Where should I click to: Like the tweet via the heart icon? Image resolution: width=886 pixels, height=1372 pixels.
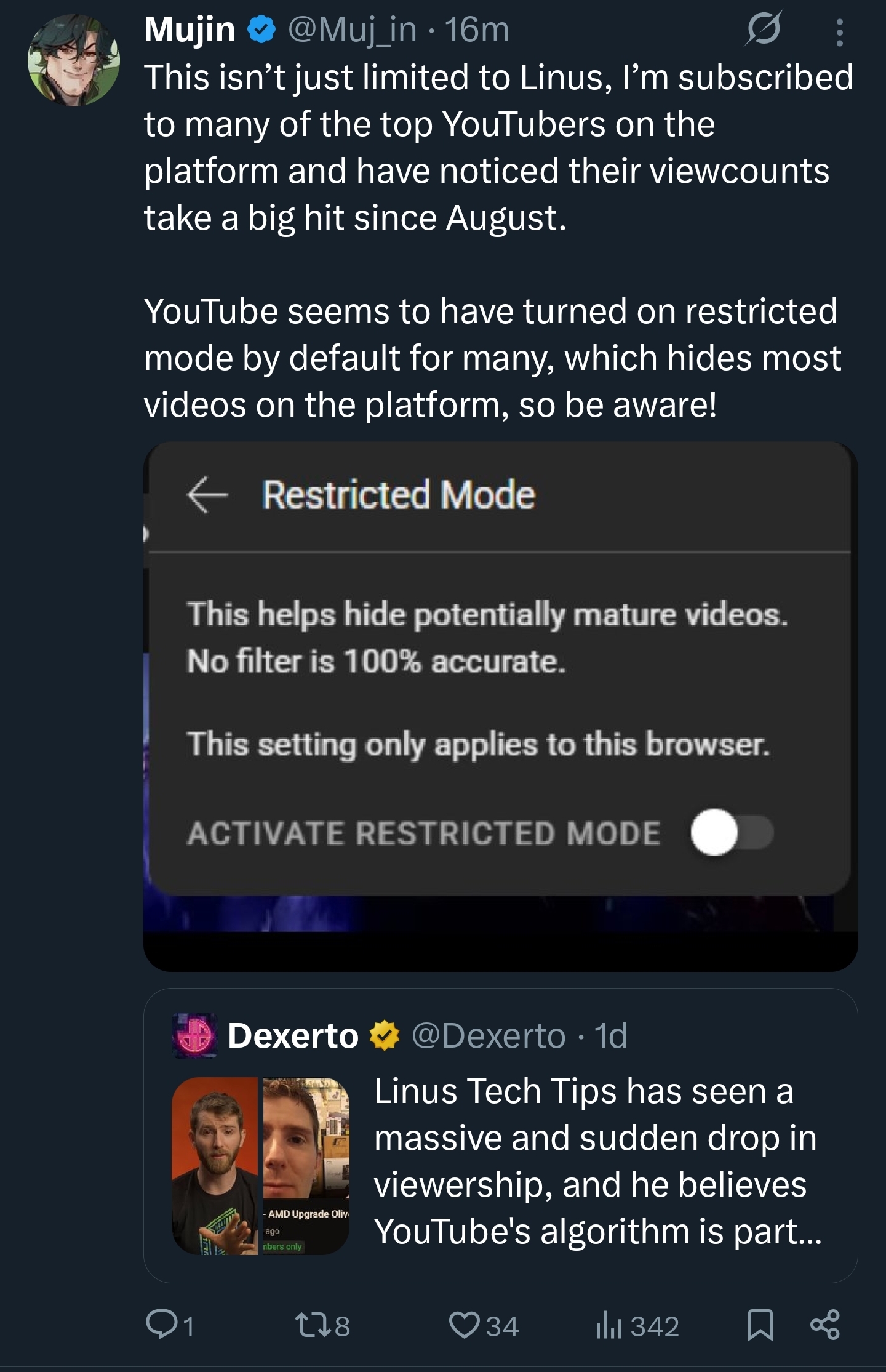click(464, 1325)
